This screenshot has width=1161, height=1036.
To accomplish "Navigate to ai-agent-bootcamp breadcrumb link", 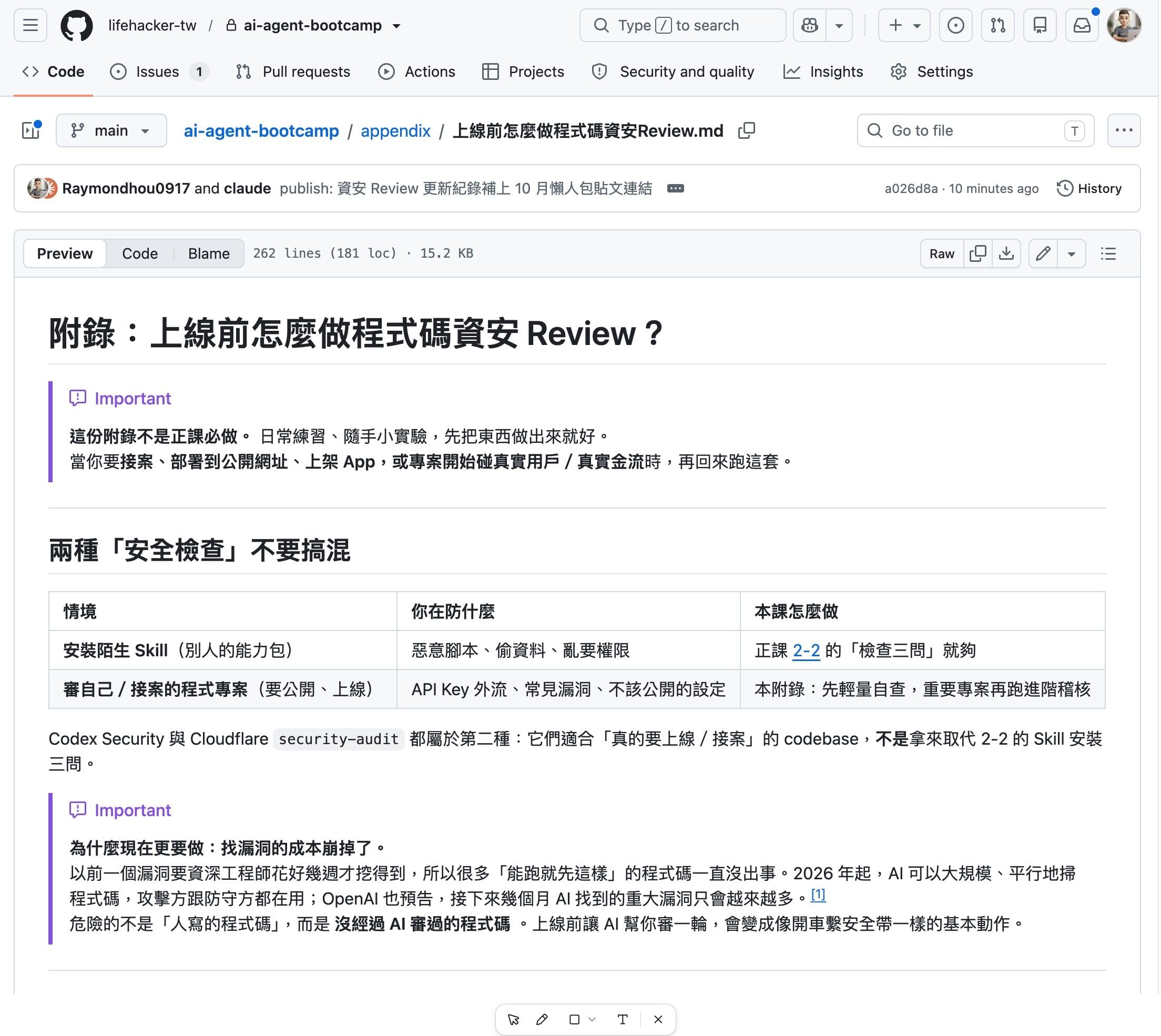I will (261, 131).
